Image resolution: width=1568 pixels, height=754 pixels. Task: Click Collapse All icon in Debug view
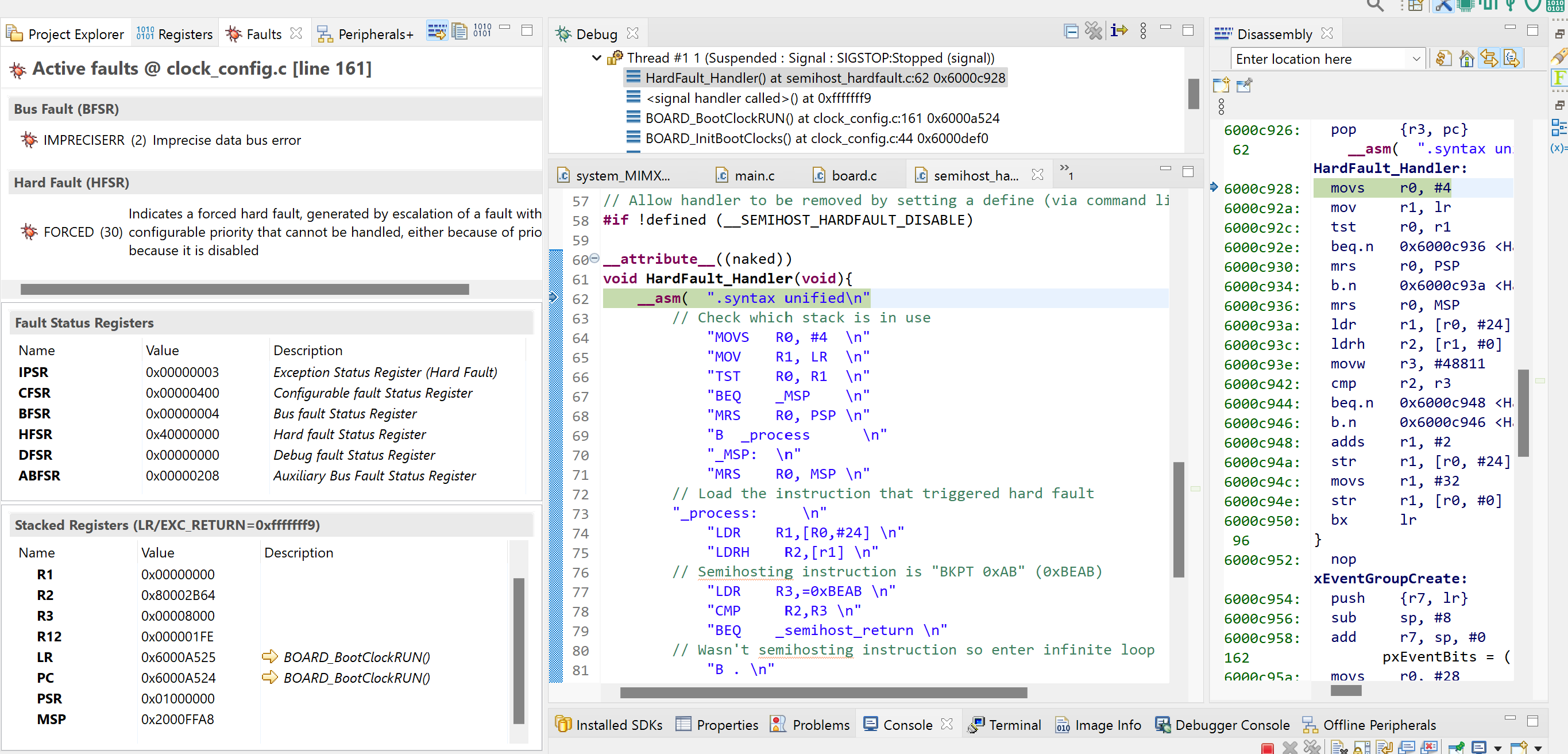point(1071,31)
